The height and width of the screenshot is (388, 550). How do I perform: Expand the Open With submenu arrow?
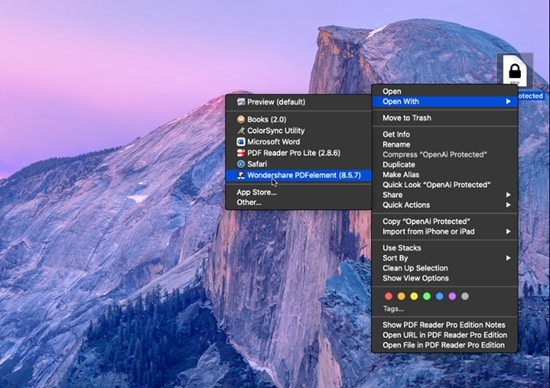point(508,101)
